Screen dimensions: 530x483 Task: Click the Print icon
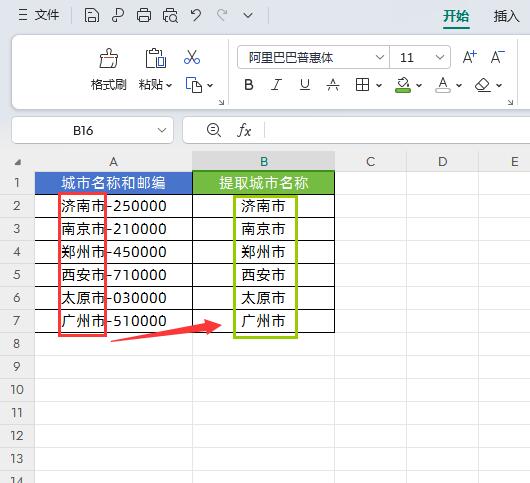point(144,16)
